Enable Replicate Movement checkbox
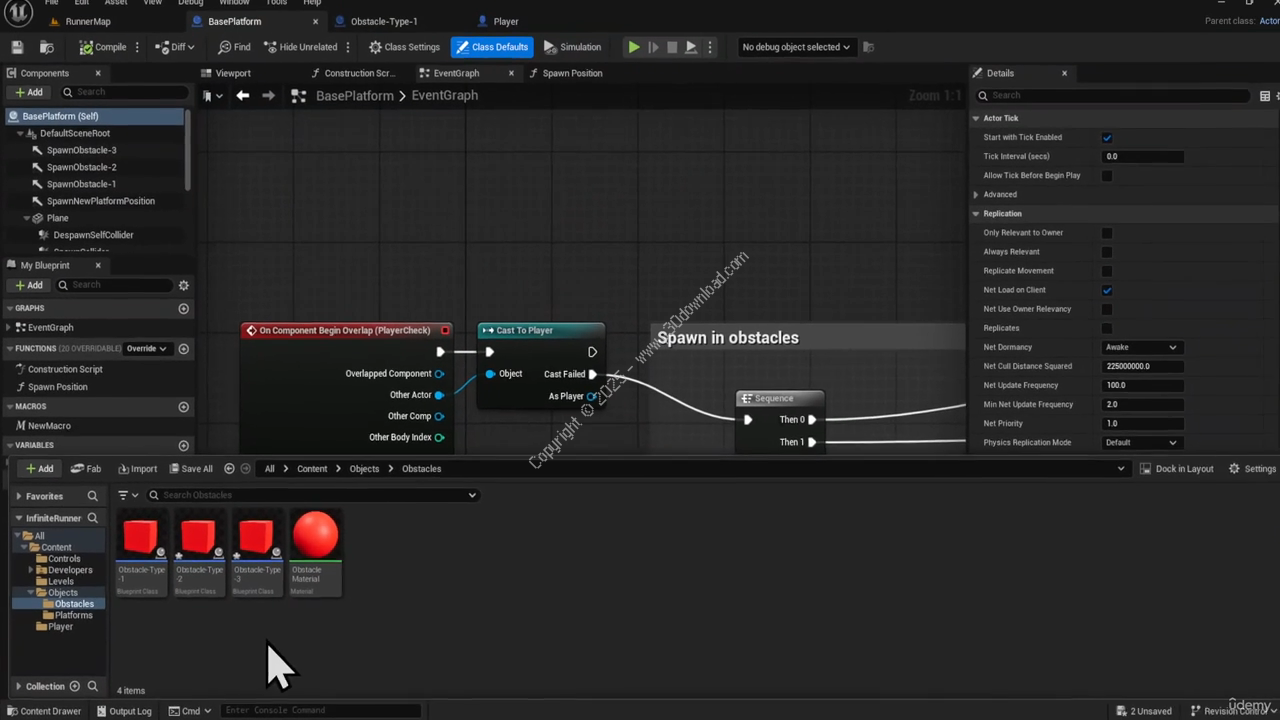Image resolution: width=1280 pixels, height=720 pixels. click(x=1106, y=271)
